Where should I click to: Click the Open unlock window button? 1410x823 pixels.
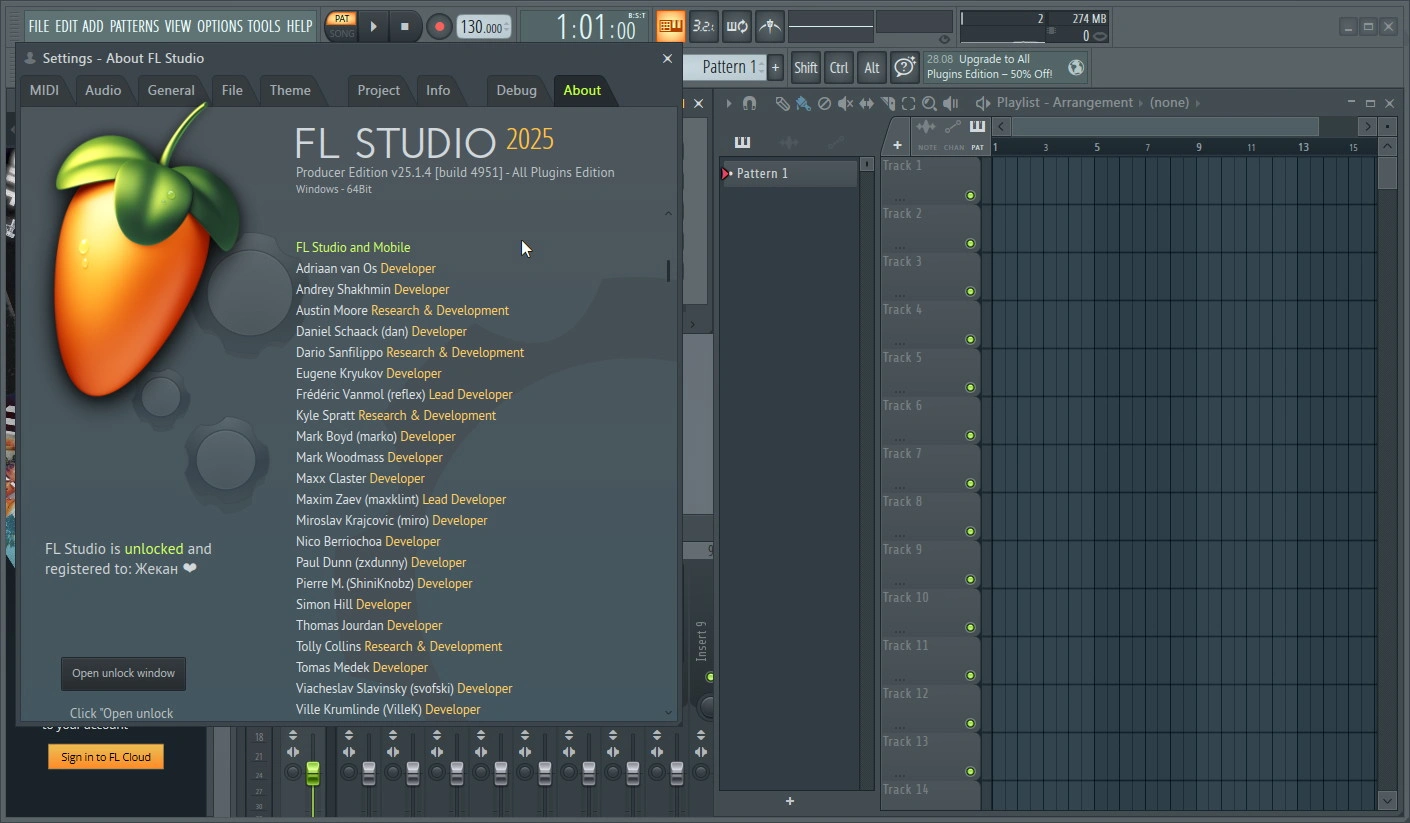[123, 673]
